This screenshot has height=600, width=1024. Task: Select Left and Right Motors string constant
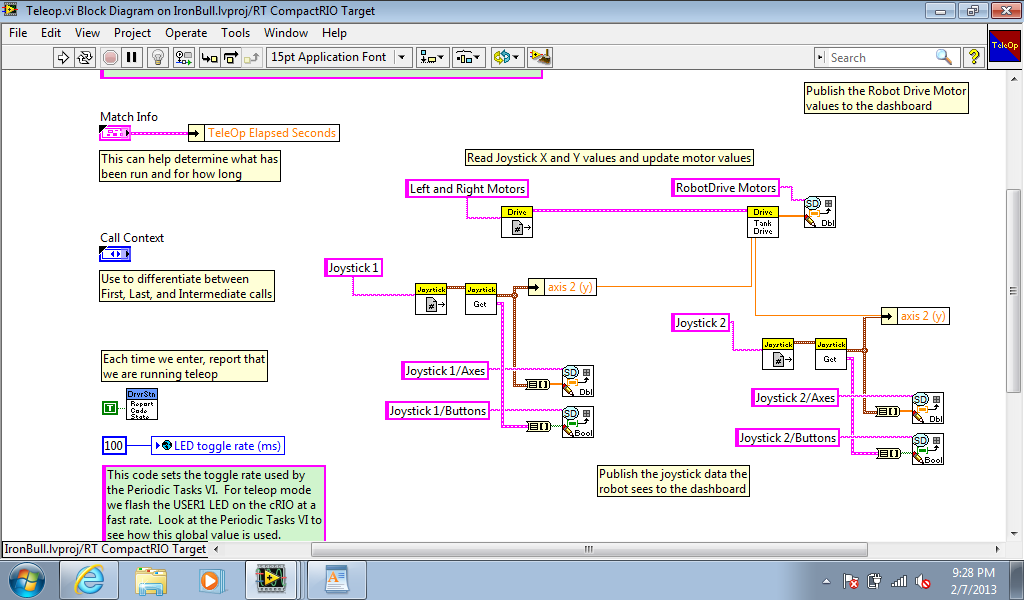pyautogui.click(x=467, y=189)
